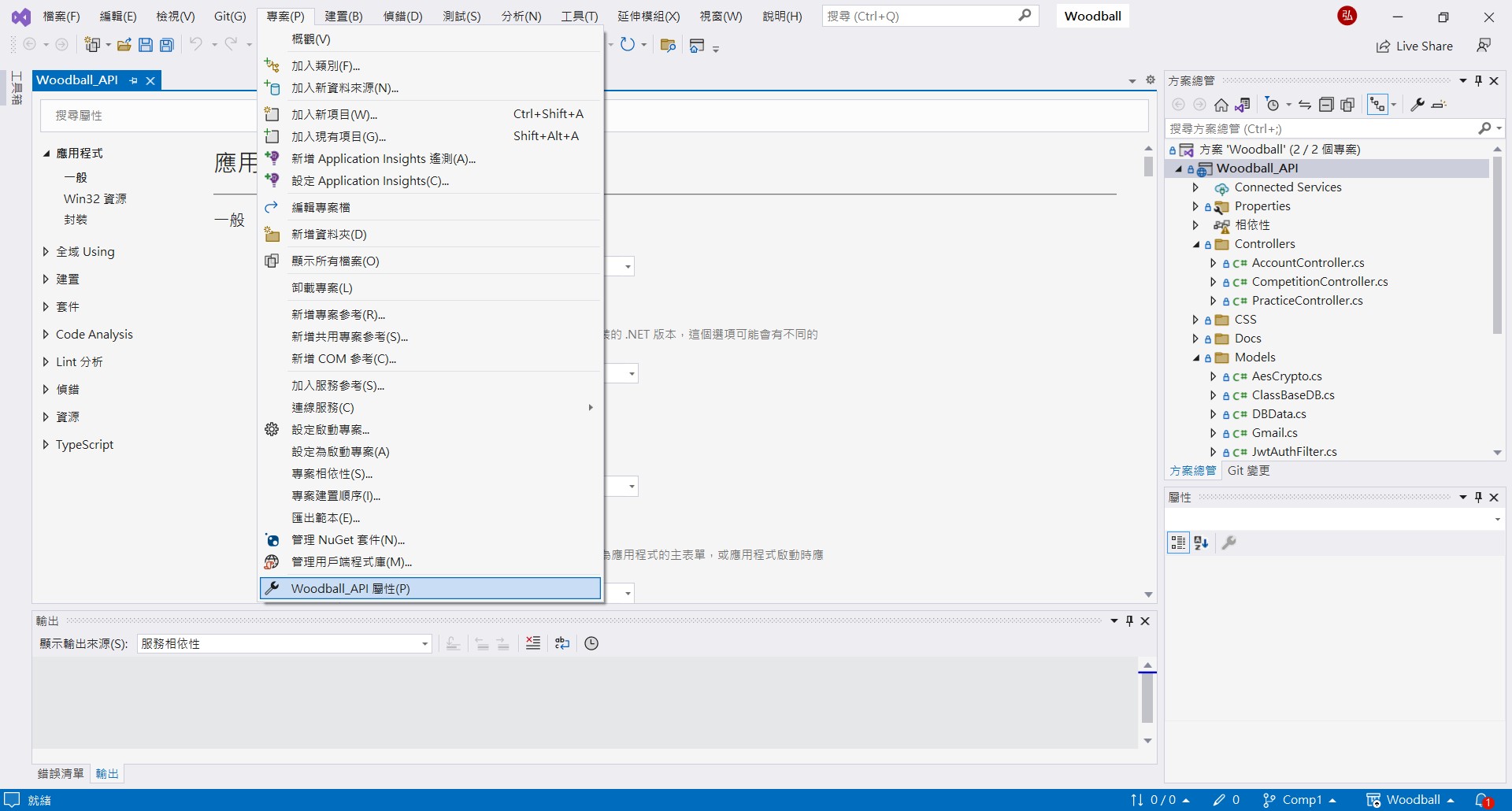Click the Clear All output icon
Viewport: 1512px width, 811px height.
[533, 643]
